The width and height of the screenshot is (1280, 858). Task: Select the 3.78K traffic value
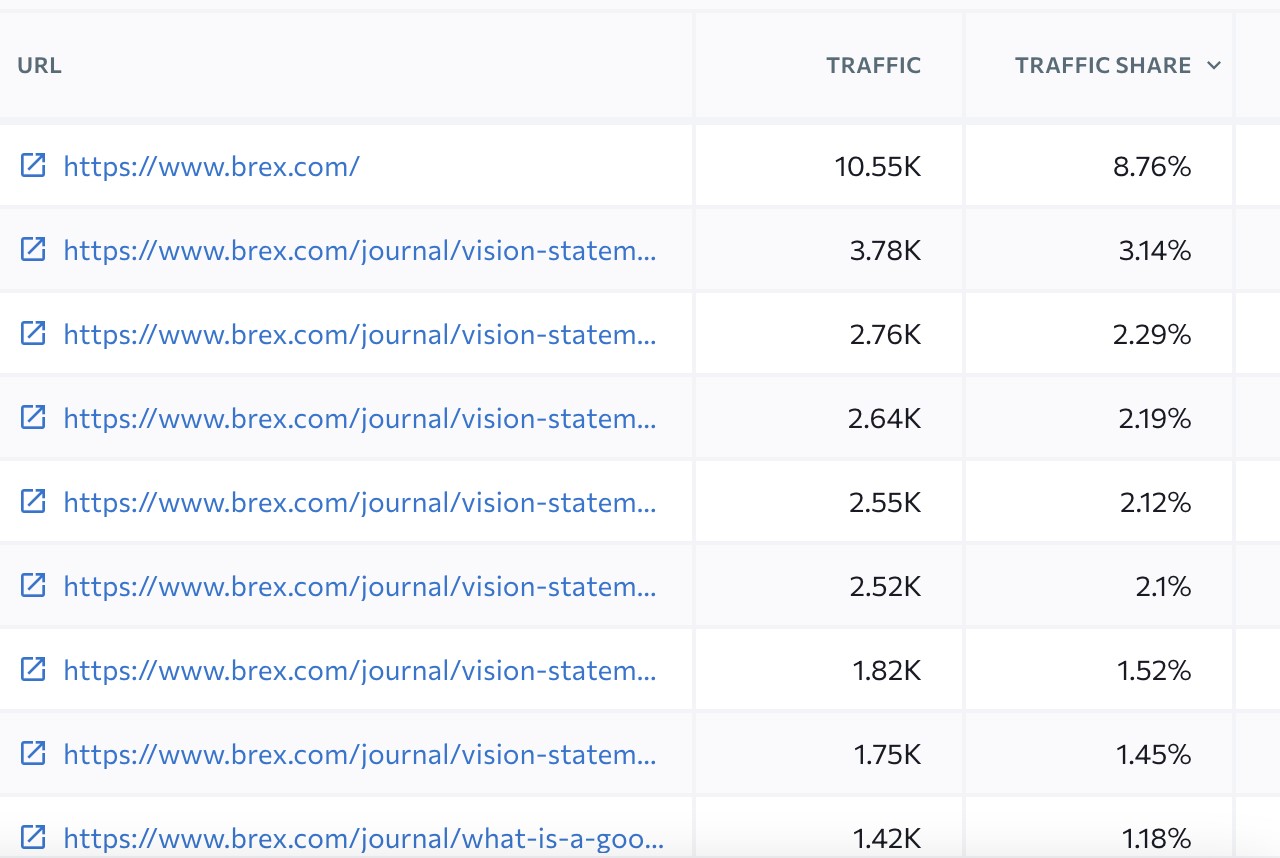[885, 250]
